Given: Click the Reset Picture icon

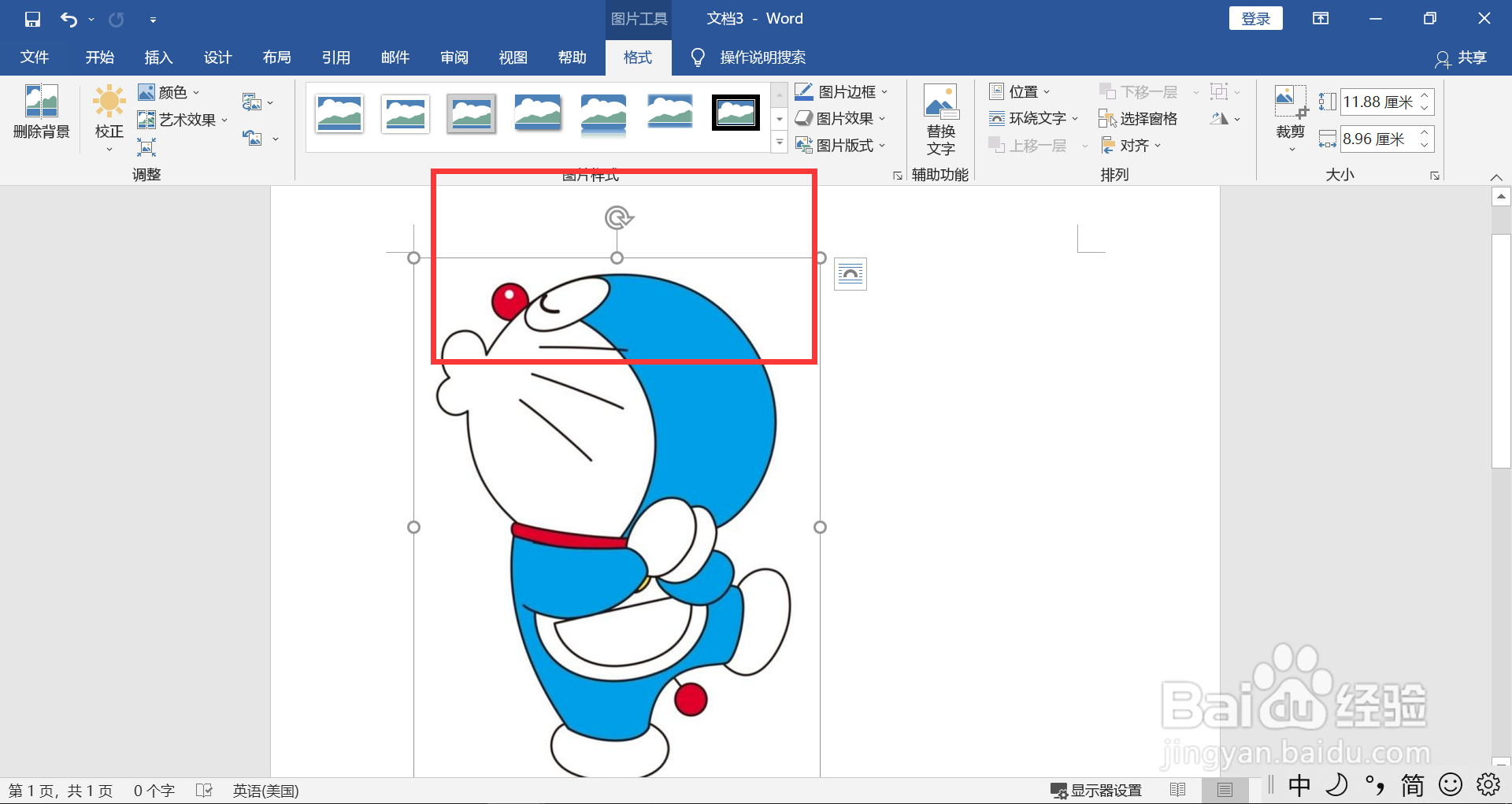Looking at the screenshot, I should 252,138.
